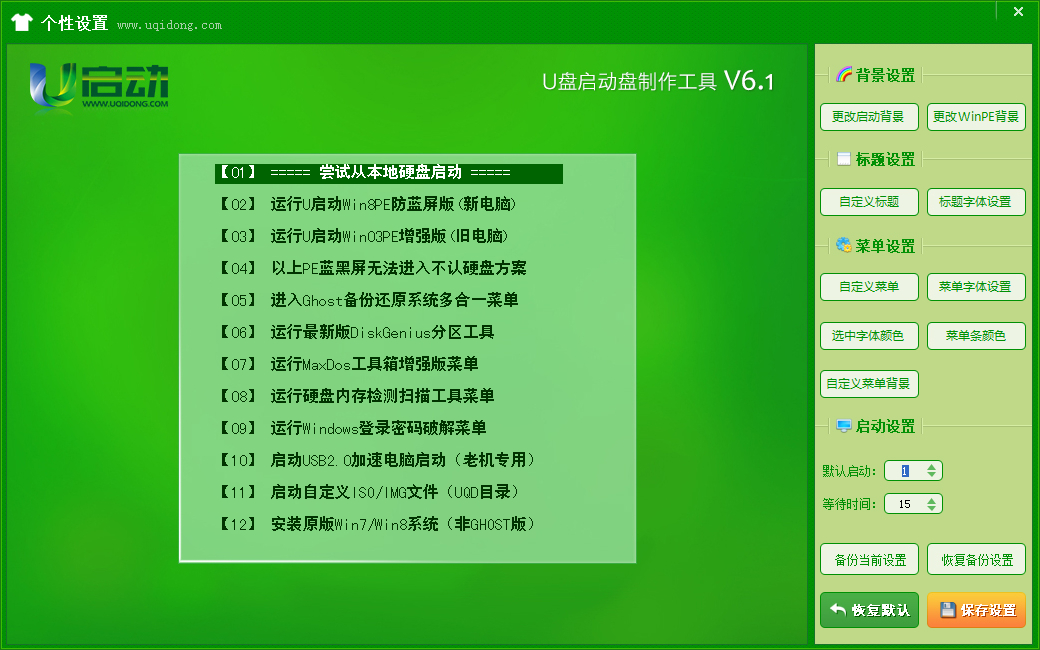Click 备份当前设置 button
1040x650 pixels.
click(x=869, y=559)
